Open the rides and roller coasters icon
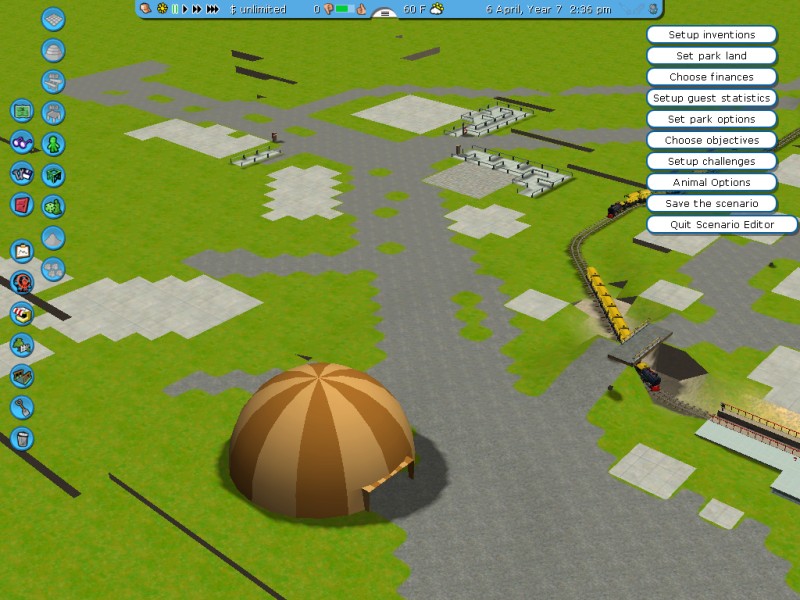This screenshot has width=800, height=600. [22, 283]
